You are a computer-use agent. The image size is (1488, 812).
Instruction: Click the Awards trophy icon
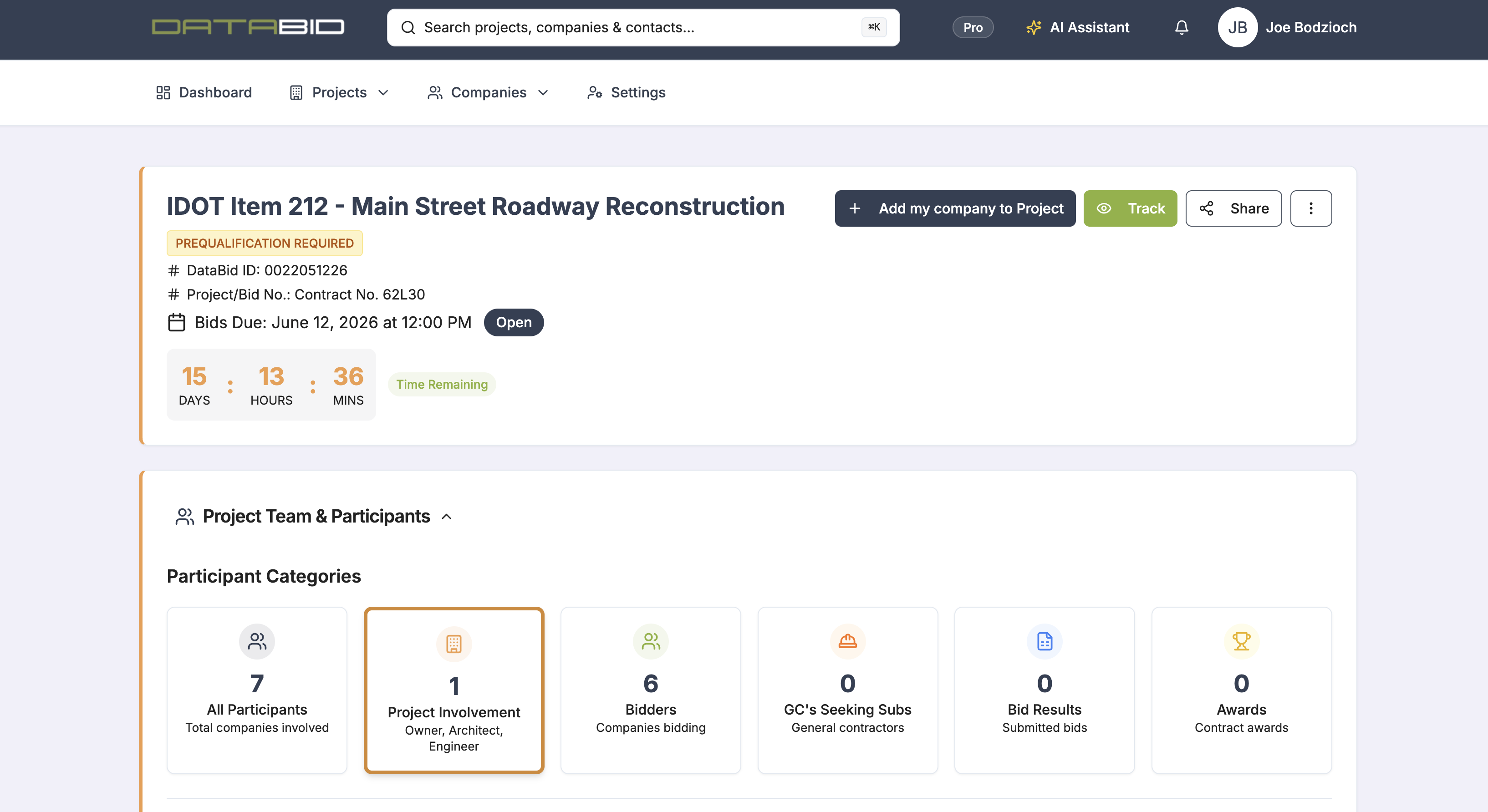click(x=1241, y=641)
